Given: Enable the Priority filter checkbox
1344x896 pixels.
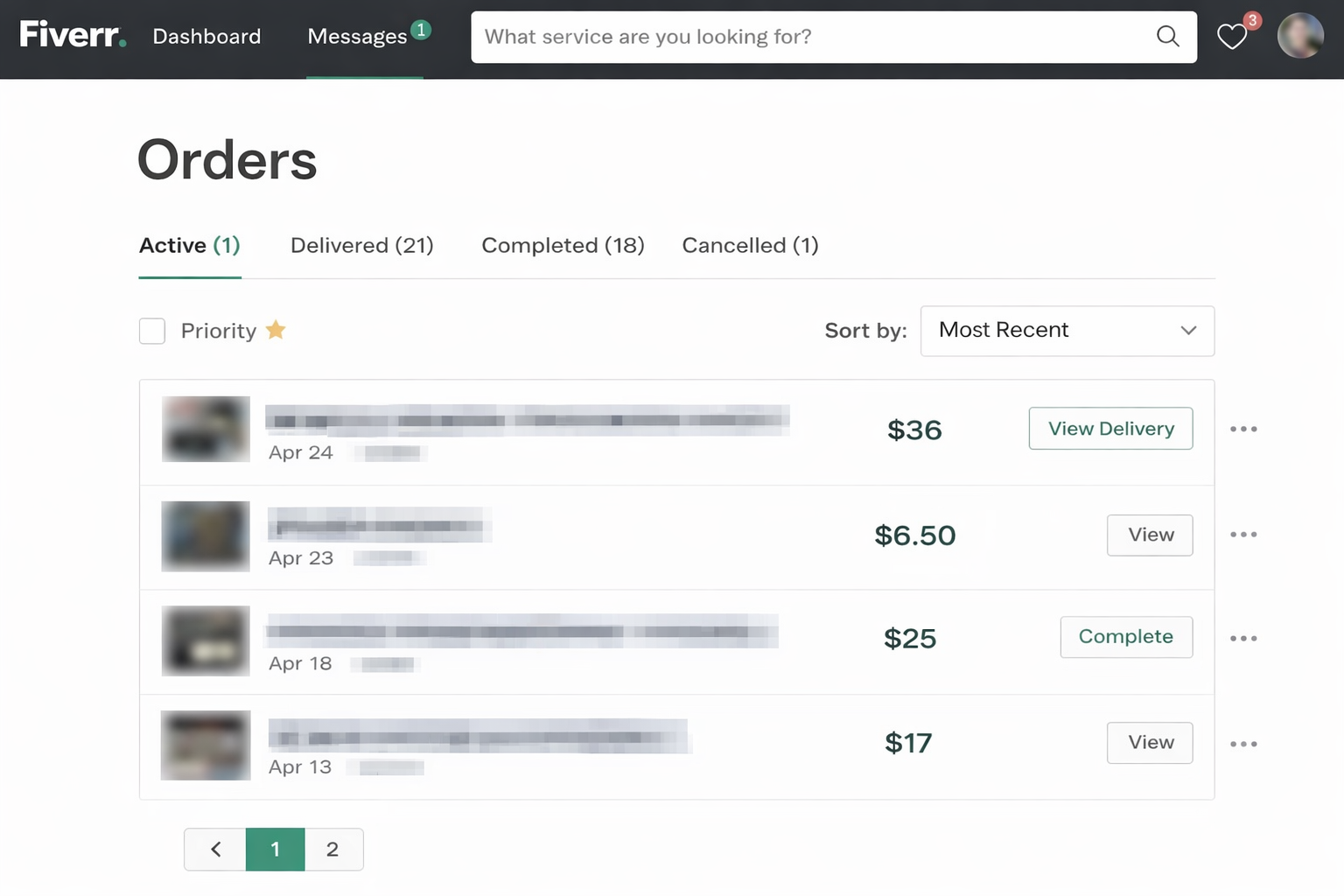Looking at the screenshot, I should [x=152, y=331].
